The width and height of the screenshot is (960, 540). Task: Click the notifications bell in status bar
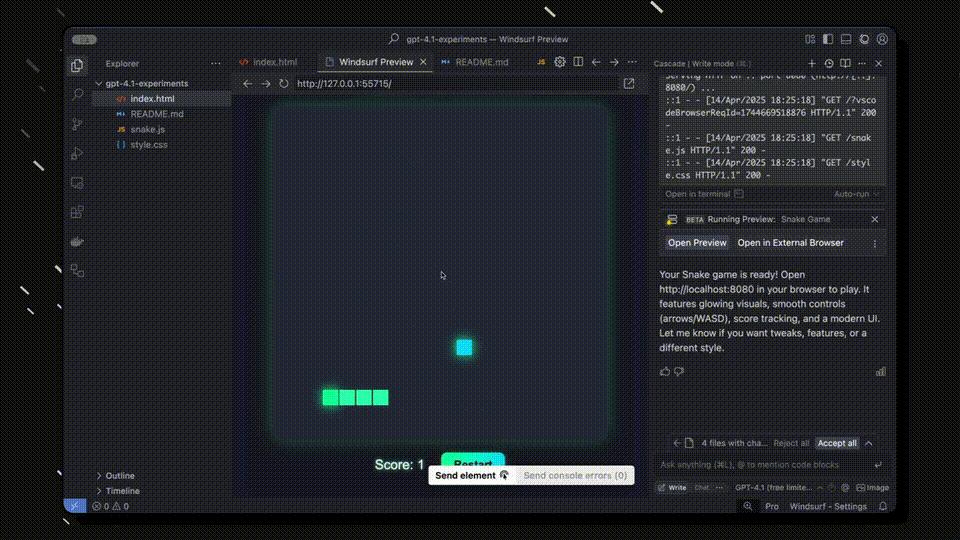pyautogui.click(x=883, y=507)
